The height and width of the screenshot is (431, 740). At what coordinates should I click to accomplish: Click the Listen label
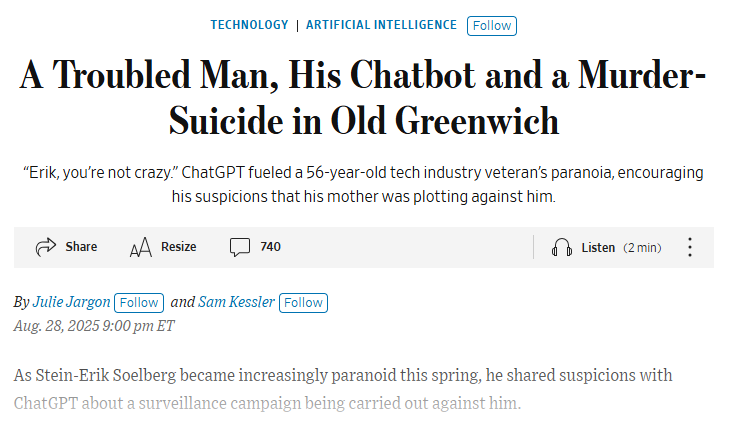[598, 248]
